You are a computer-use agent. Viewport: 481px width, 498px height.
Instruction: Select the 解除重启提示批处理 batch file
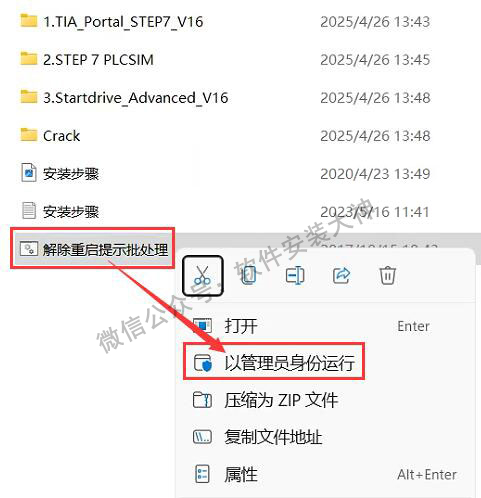tap(94, 249)
